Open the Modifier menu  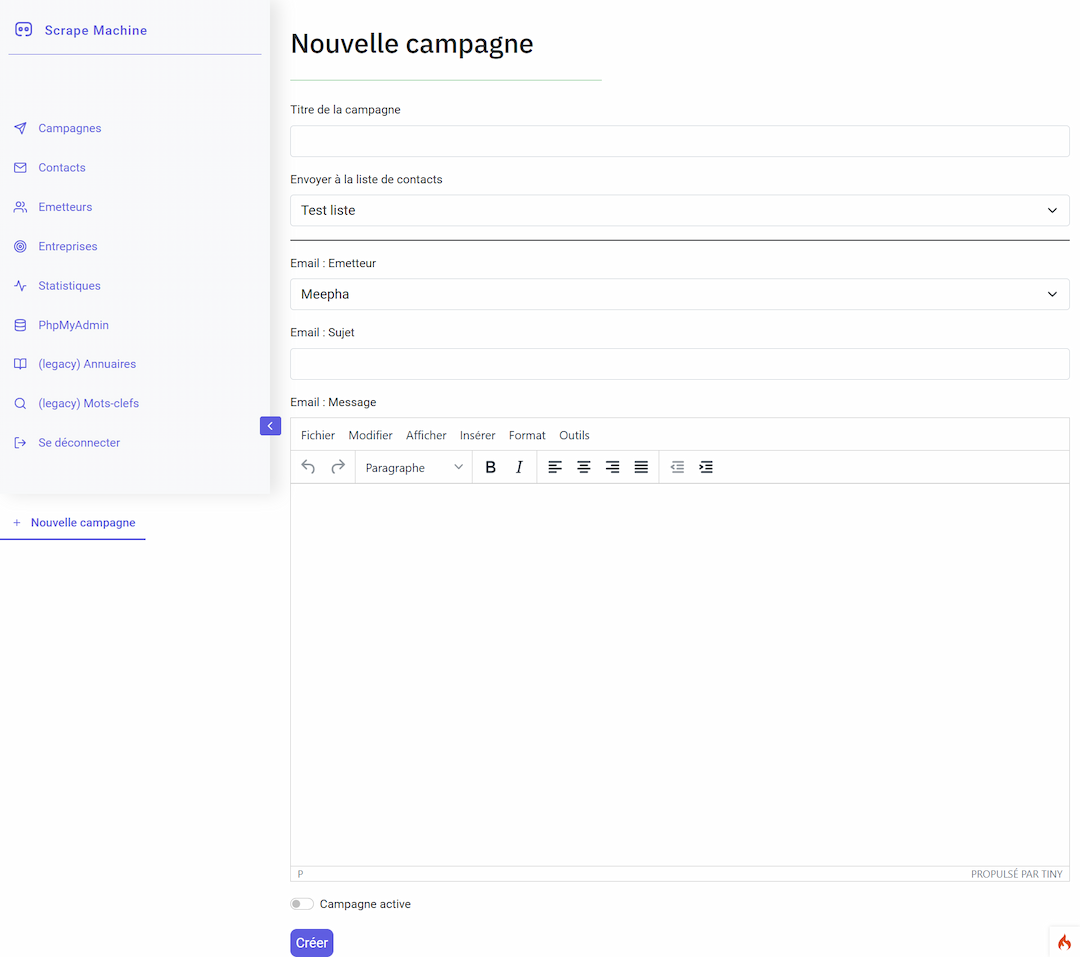tap(371, 435)
